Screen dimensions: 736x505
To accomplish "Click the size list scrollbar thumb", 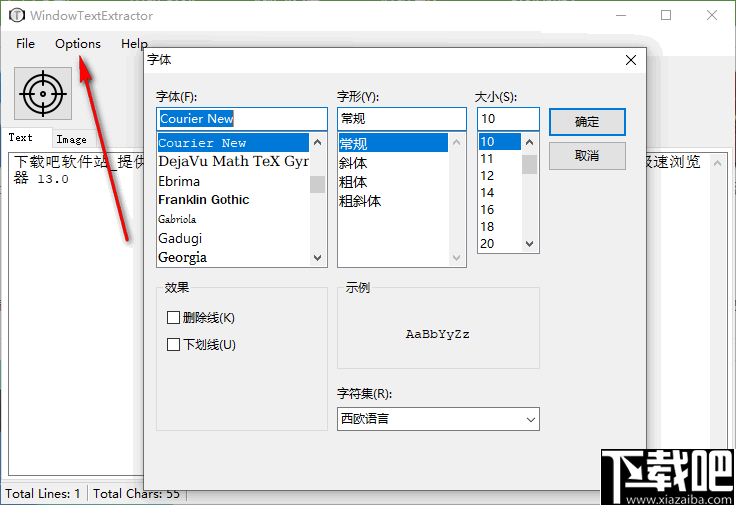I will click(530, 164).
